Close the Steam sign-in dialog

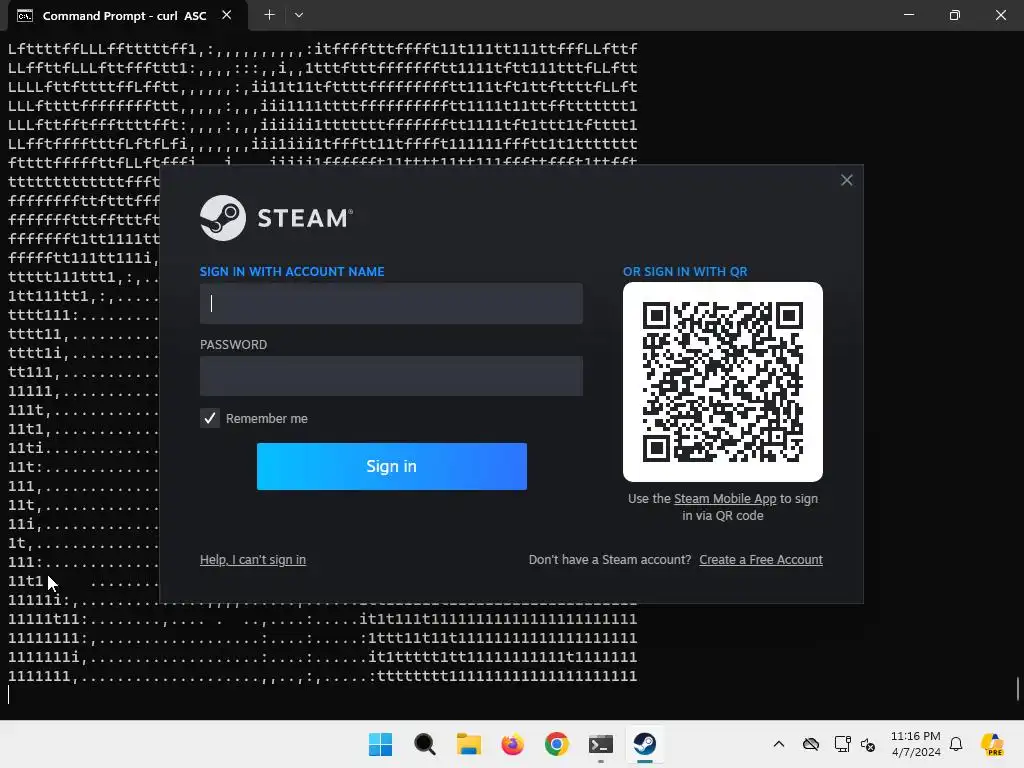pos(846,180)
